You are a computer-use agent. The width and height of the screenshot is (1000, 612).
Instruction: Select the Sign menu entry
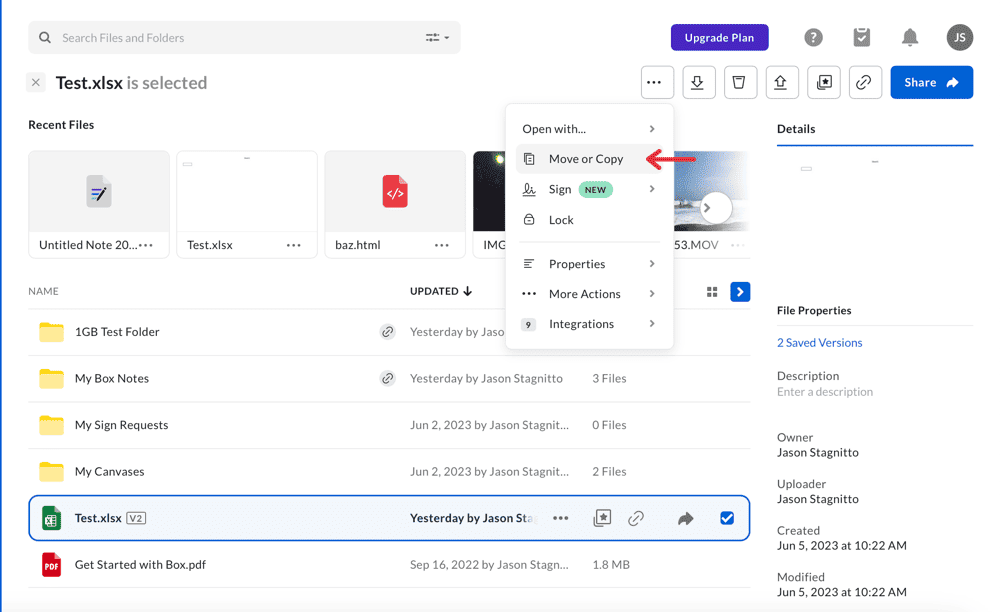click(589, 189)
